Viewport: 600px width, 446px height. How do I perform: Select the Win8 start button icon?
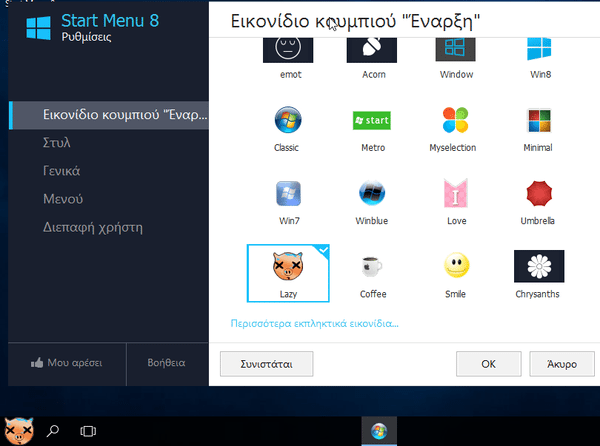[x=539, y=49]
